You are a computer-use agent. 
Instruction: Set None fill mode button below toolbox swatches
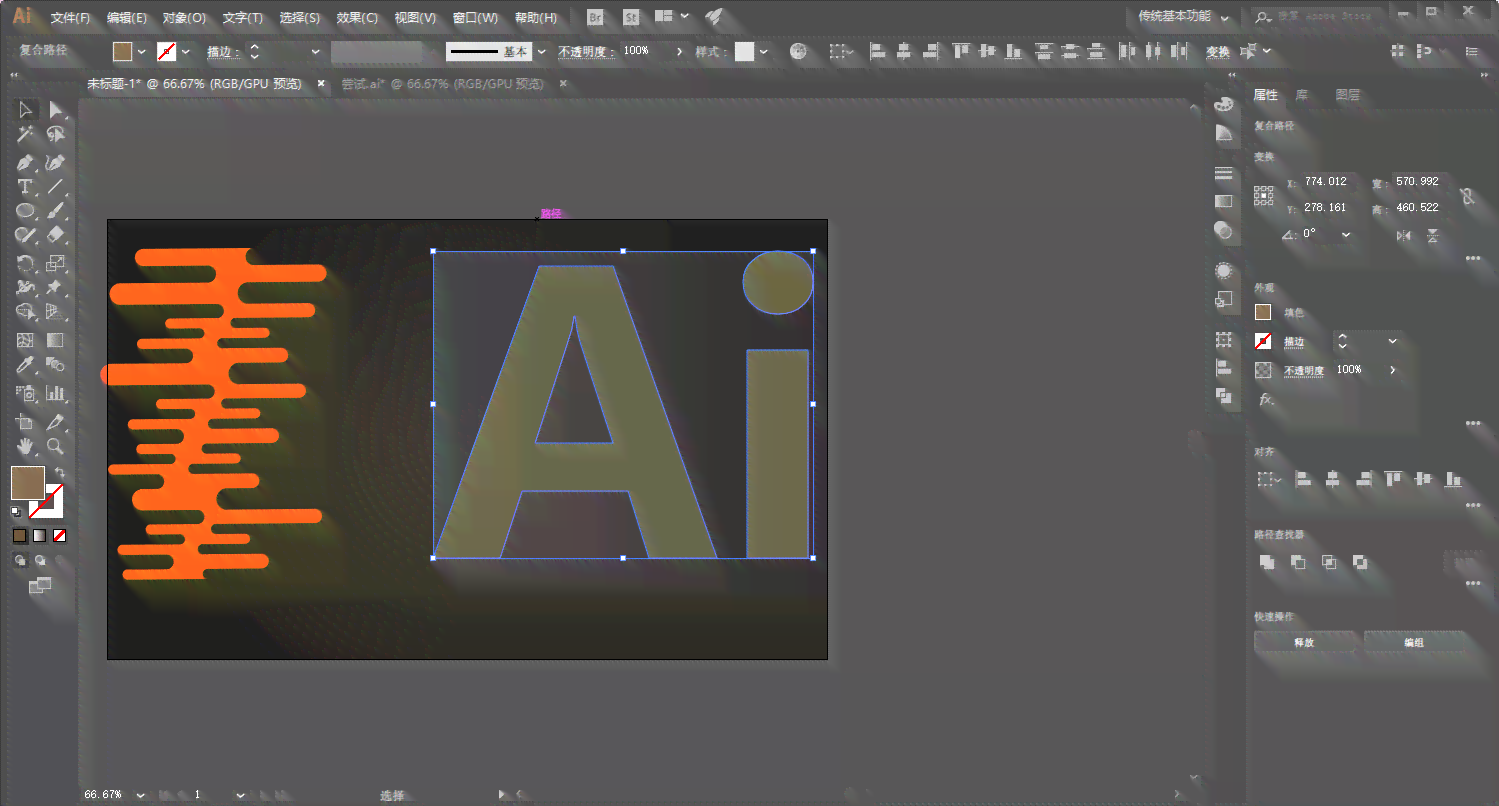pos(60,536)
